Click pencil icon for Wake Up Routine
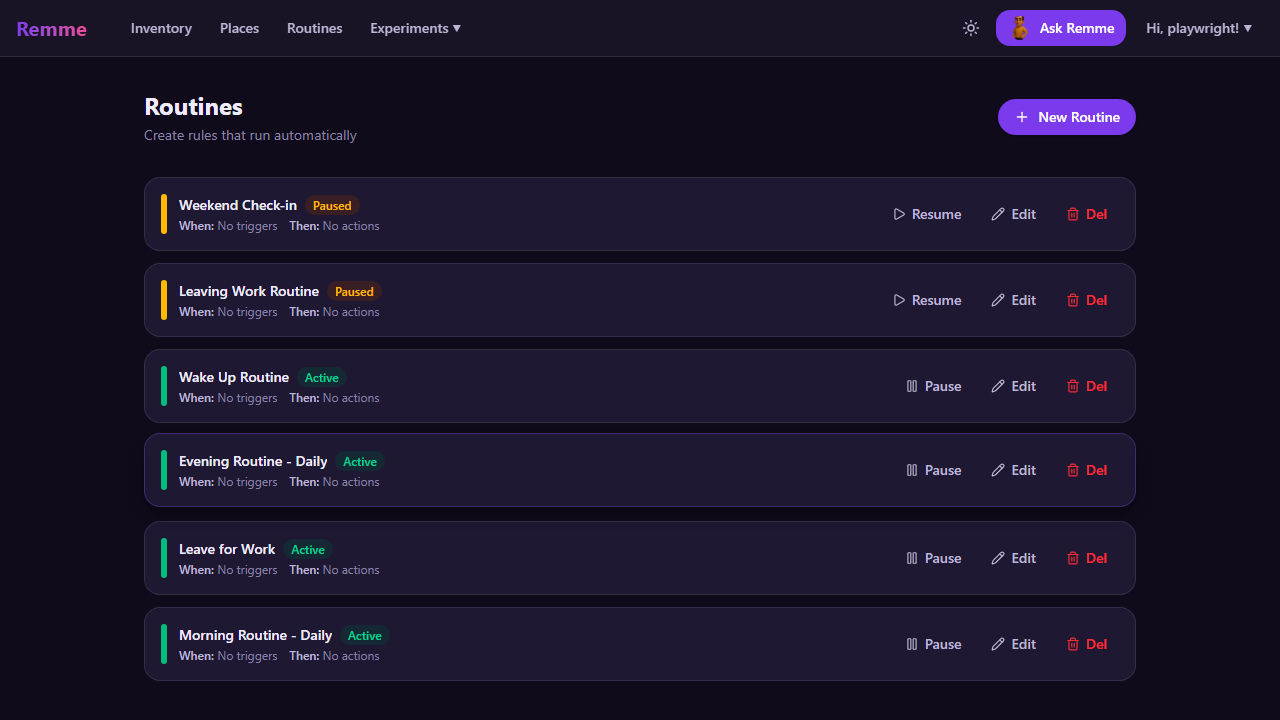This screenshot has width=1280, height=720. pos(997,386)
